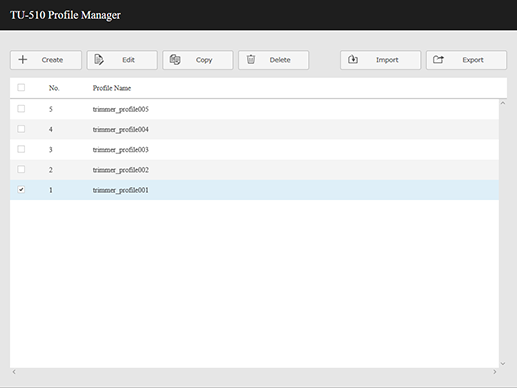Click the horizontal scroll left arrow
Screen dimensions: 517x388
click(x=14, y=372)
